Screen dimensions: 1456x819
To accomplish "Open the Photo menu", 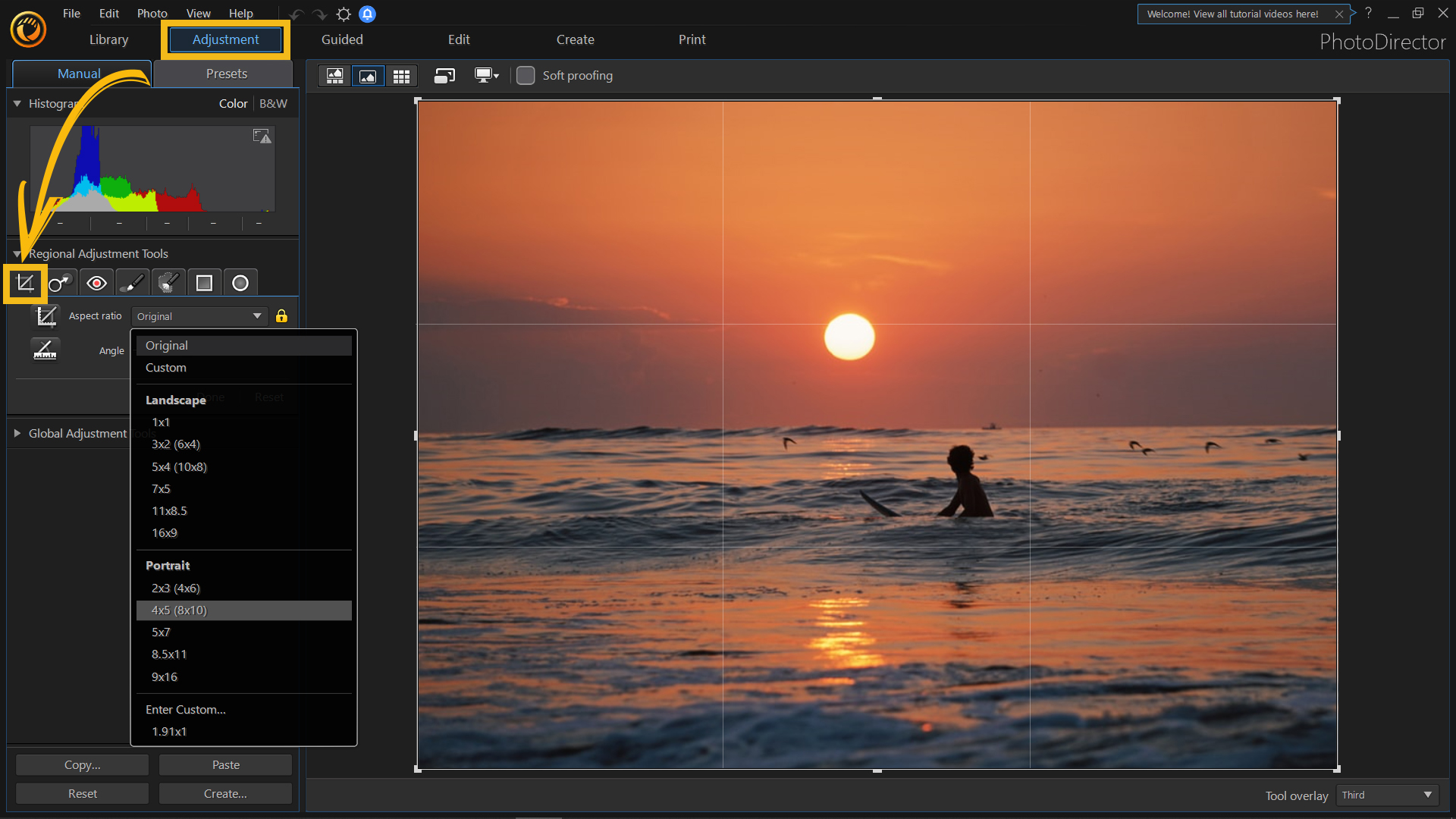I will 152,14.
